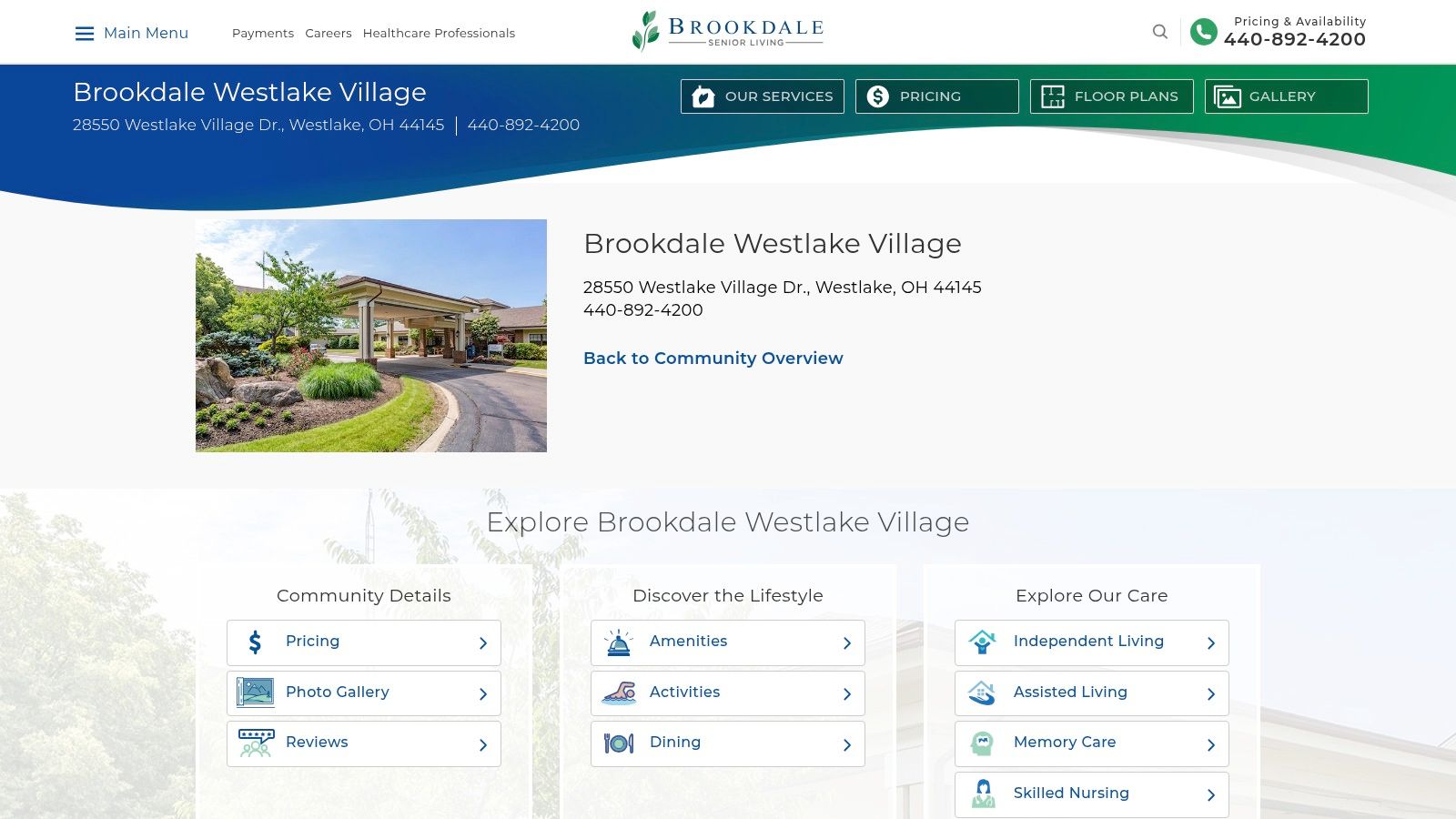1456x819 pixels.
Task: Expand the Assisted Living row chevron
Action: point(1211,694)
